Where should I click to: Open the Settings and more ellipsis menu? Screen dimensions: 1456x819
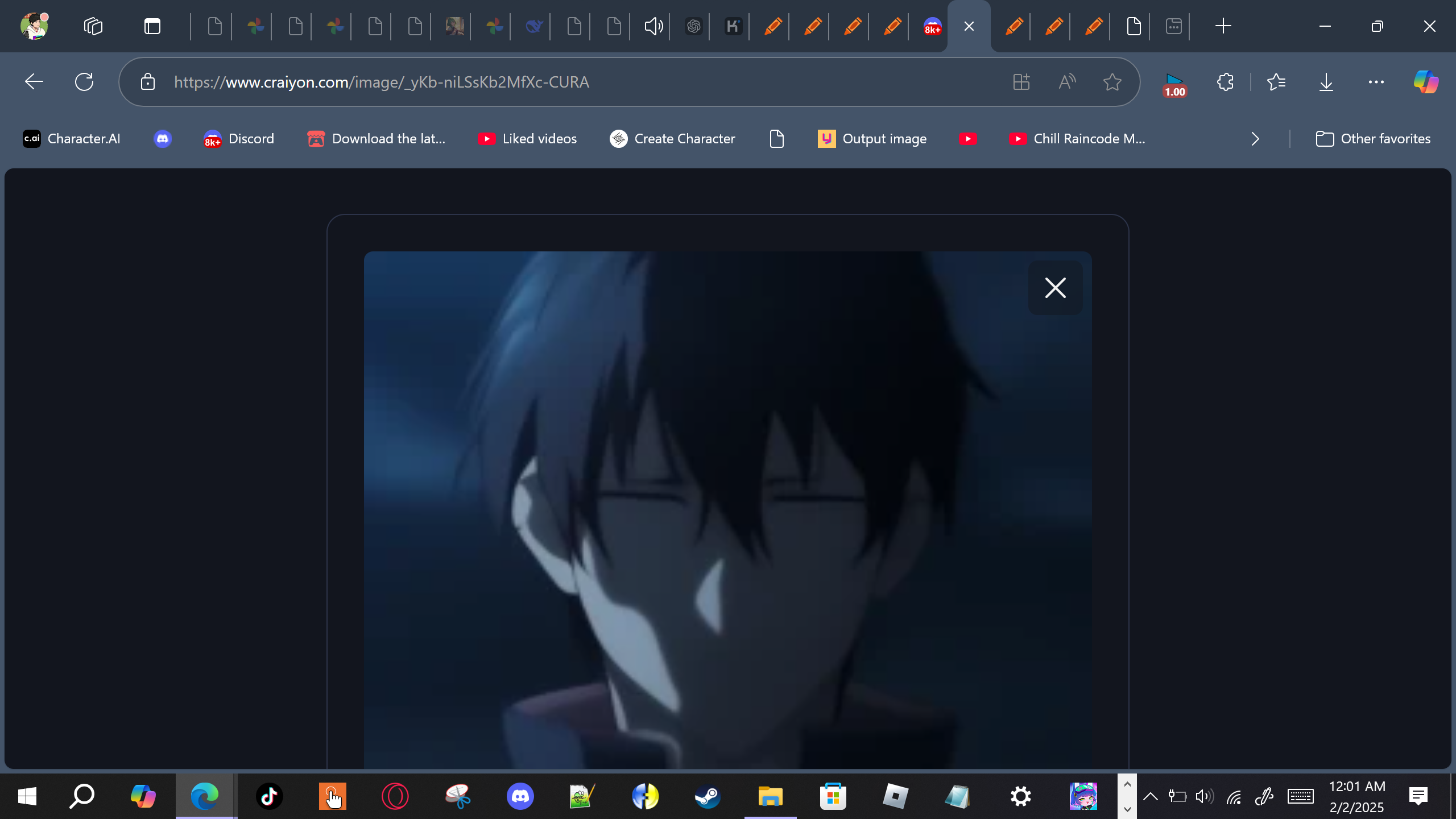pyautogui.click(x=1376, y=82)
